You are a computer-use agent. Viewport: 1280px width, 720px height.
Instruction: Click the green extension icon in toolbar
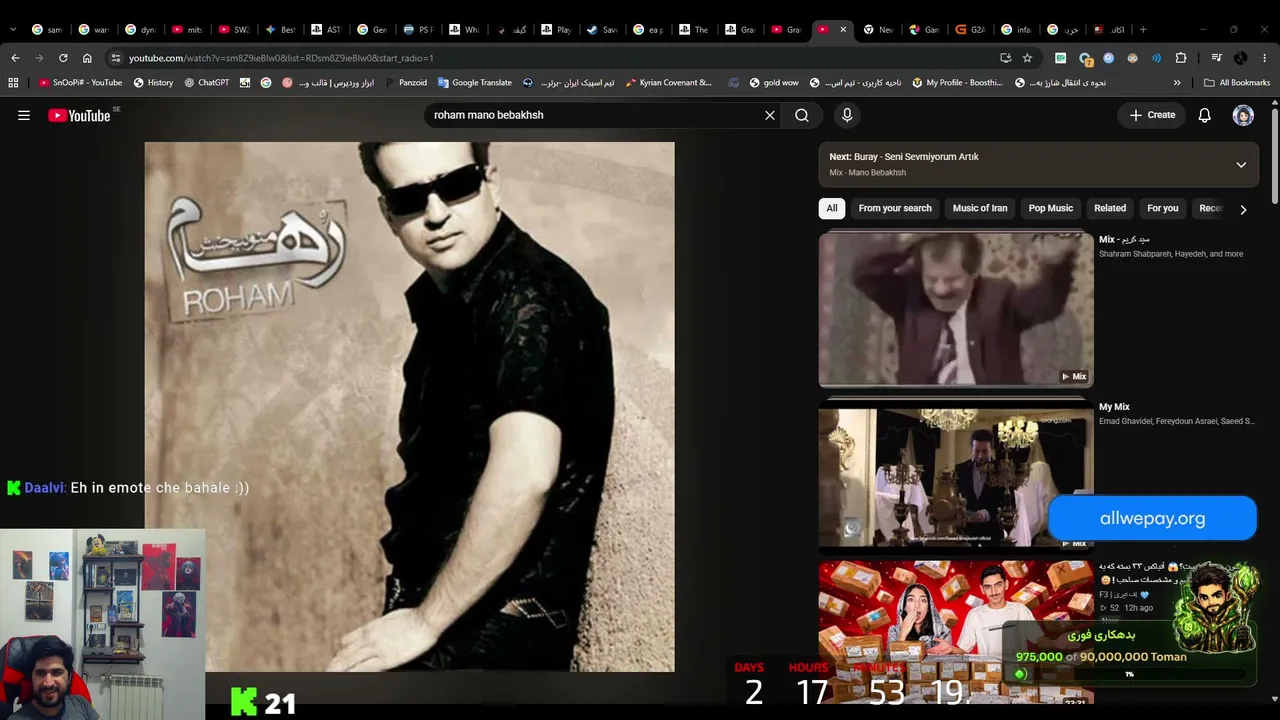click(x=1061, y=58)
